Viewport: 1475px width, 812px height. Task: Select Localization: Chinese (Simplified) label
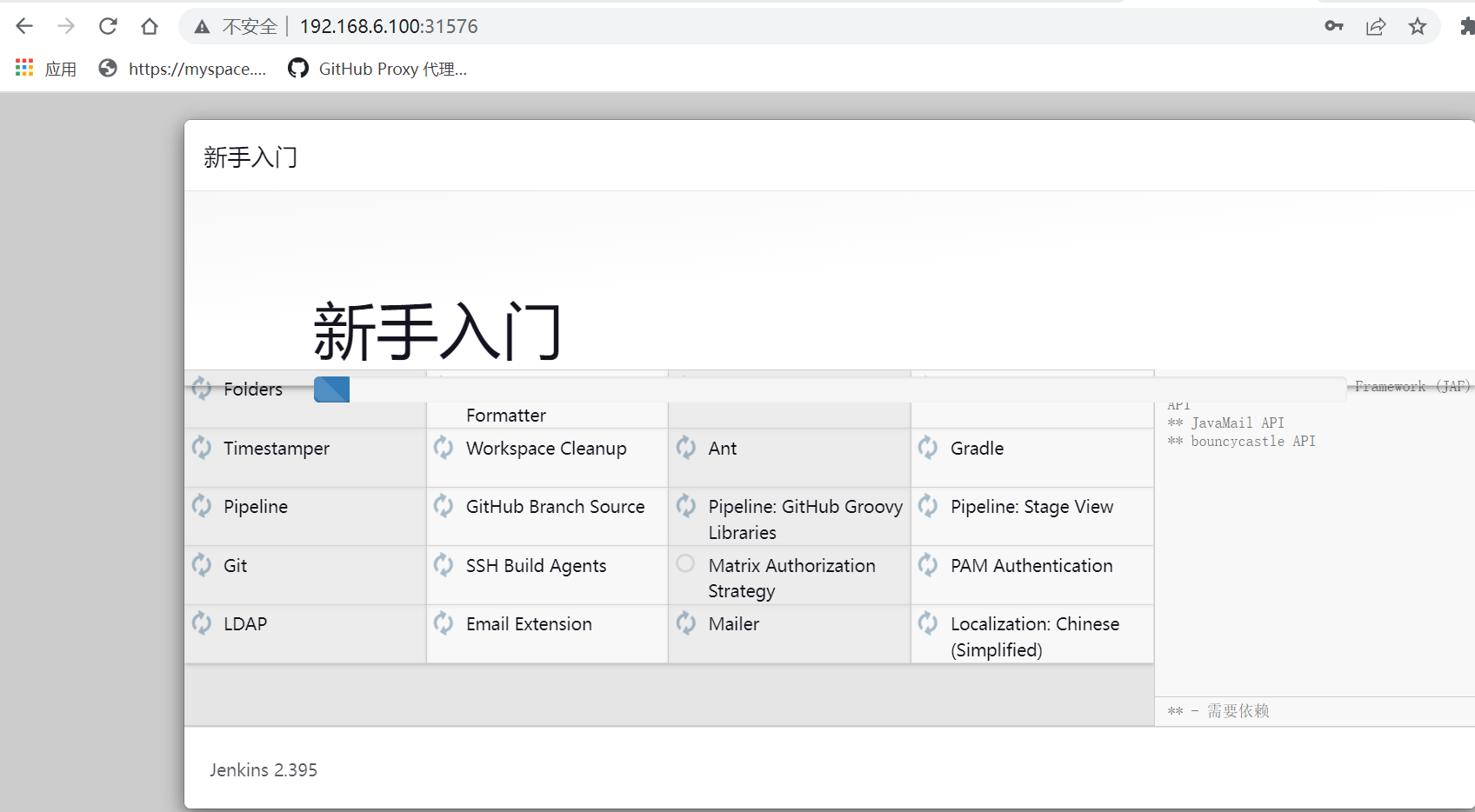pyautogui.click(x=1035, y=637)
